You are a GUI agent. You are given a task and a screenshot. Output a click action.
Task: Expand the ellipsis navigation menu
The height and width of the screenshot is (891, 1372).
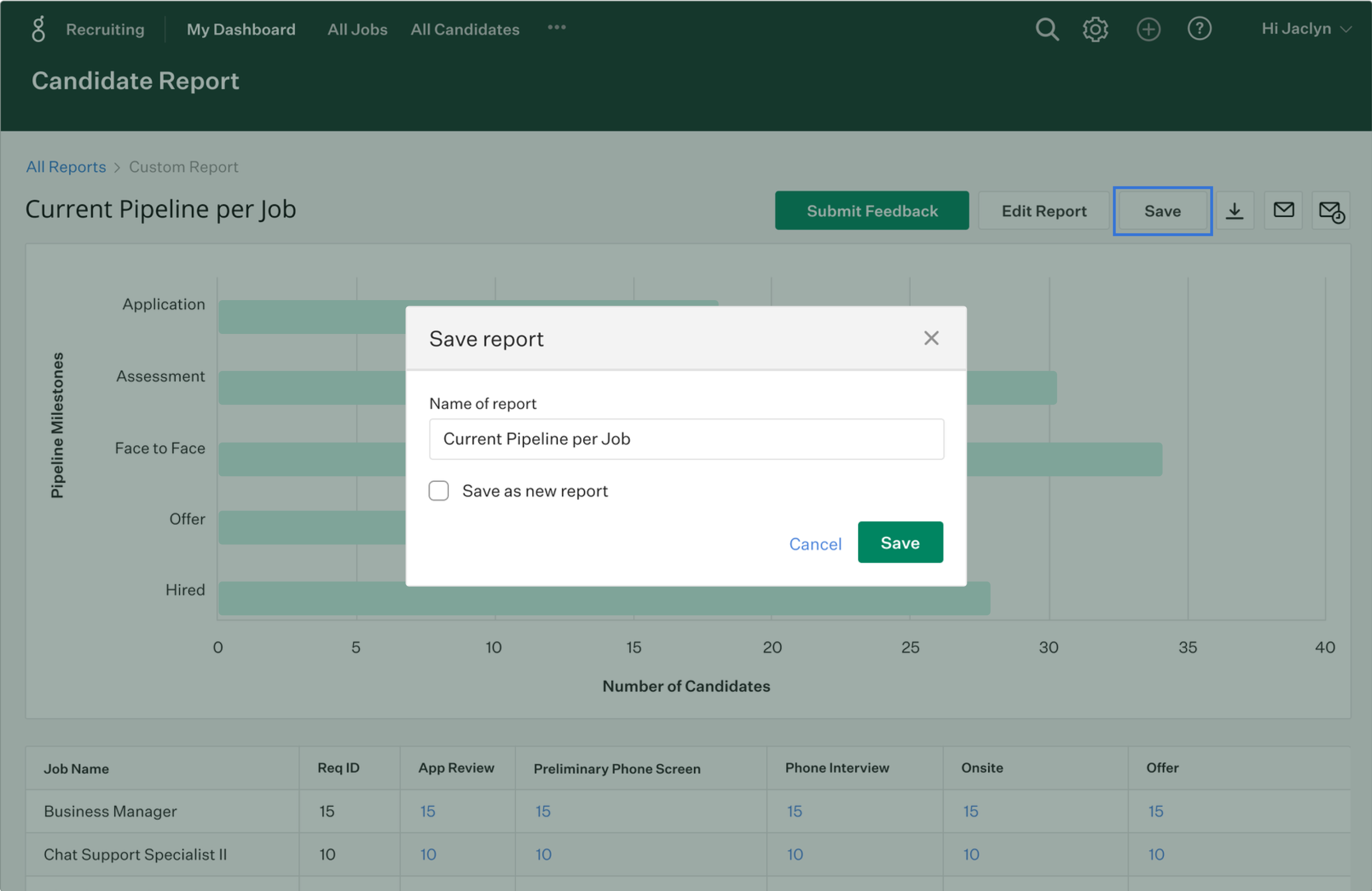556,28
